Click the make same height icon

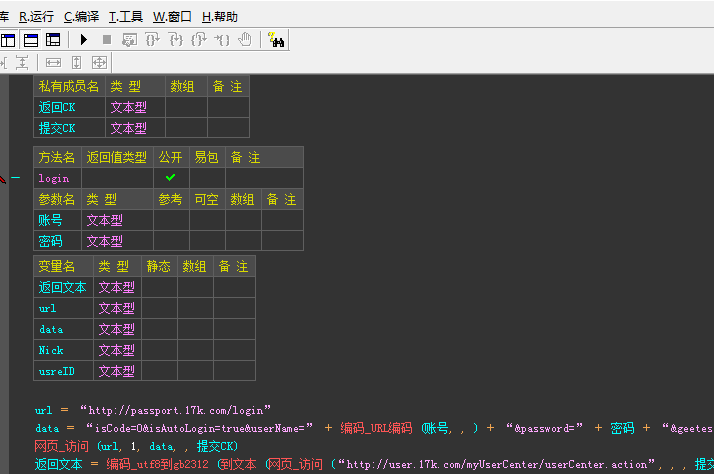[76, 62]
